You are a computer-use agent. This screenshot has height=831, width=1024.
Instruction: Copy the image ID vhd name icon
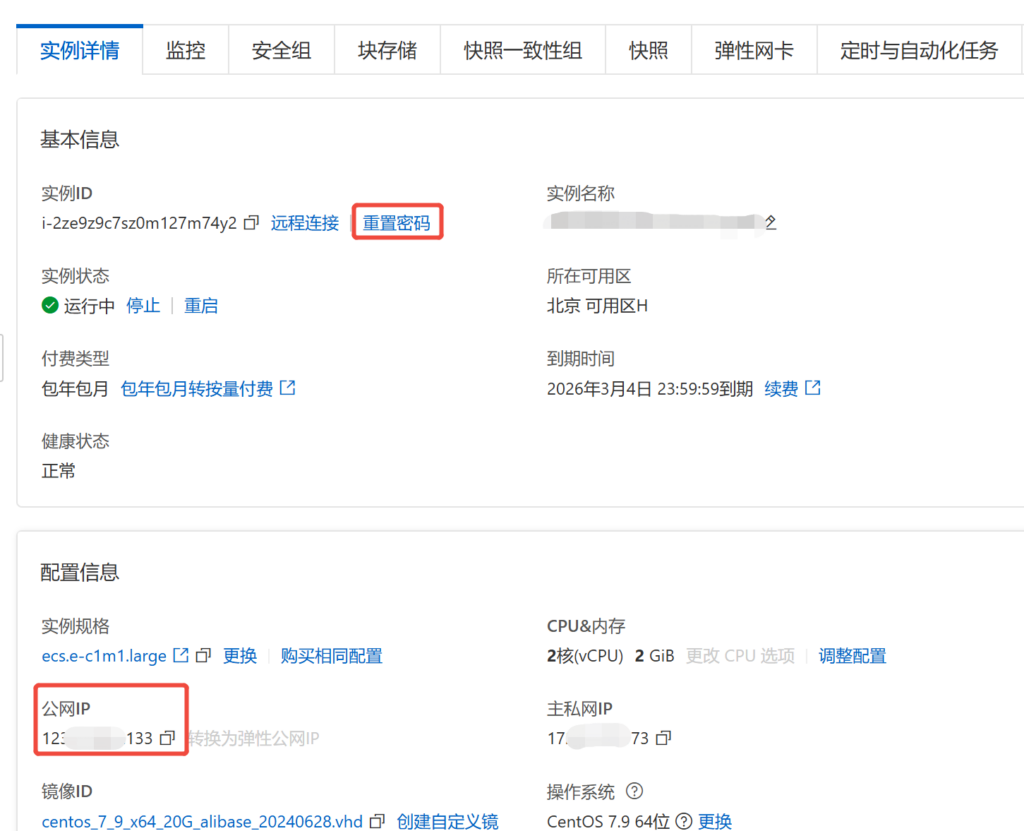[377, 821]
